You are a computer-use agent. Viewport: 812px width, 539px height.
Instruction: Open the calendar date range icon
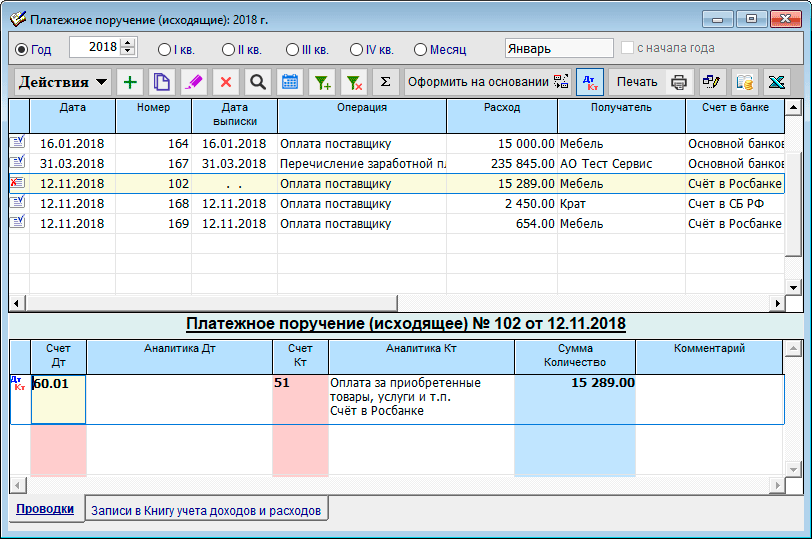pos(290,82)
